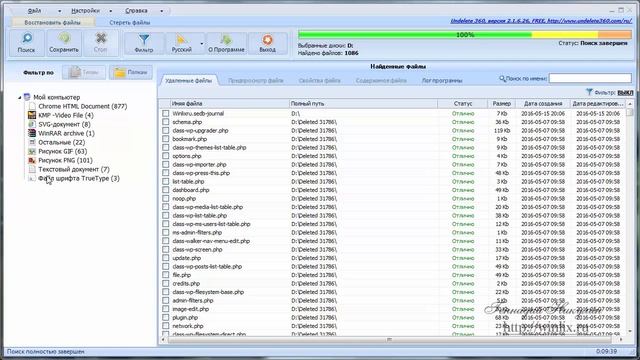Click the Сохранить recover icon
Image resolution: width=640 pixels, height=360 pixels.
tap(64, 39)
